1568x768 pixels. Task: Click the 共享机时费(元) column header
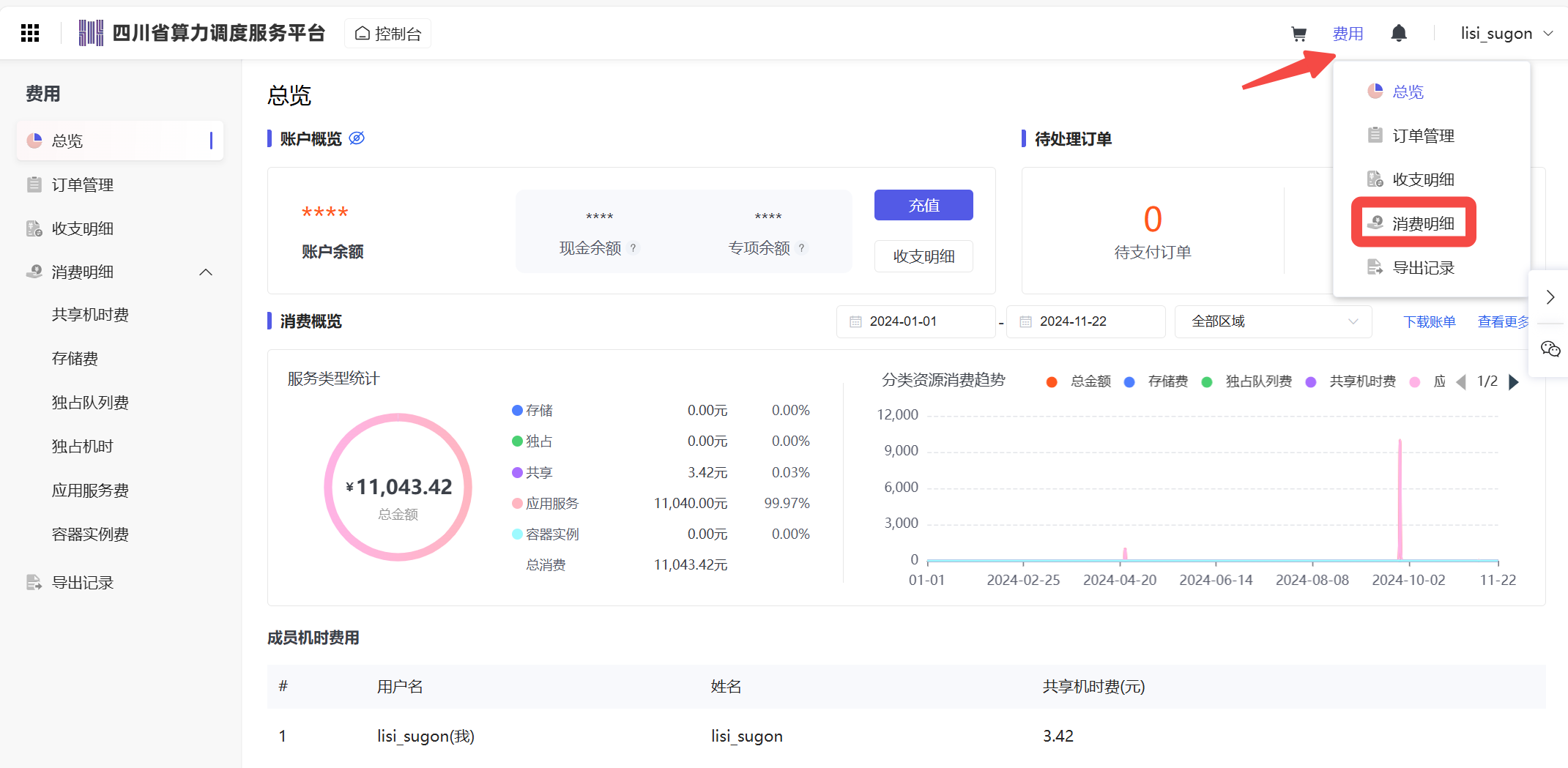[x=1094, y=687]
